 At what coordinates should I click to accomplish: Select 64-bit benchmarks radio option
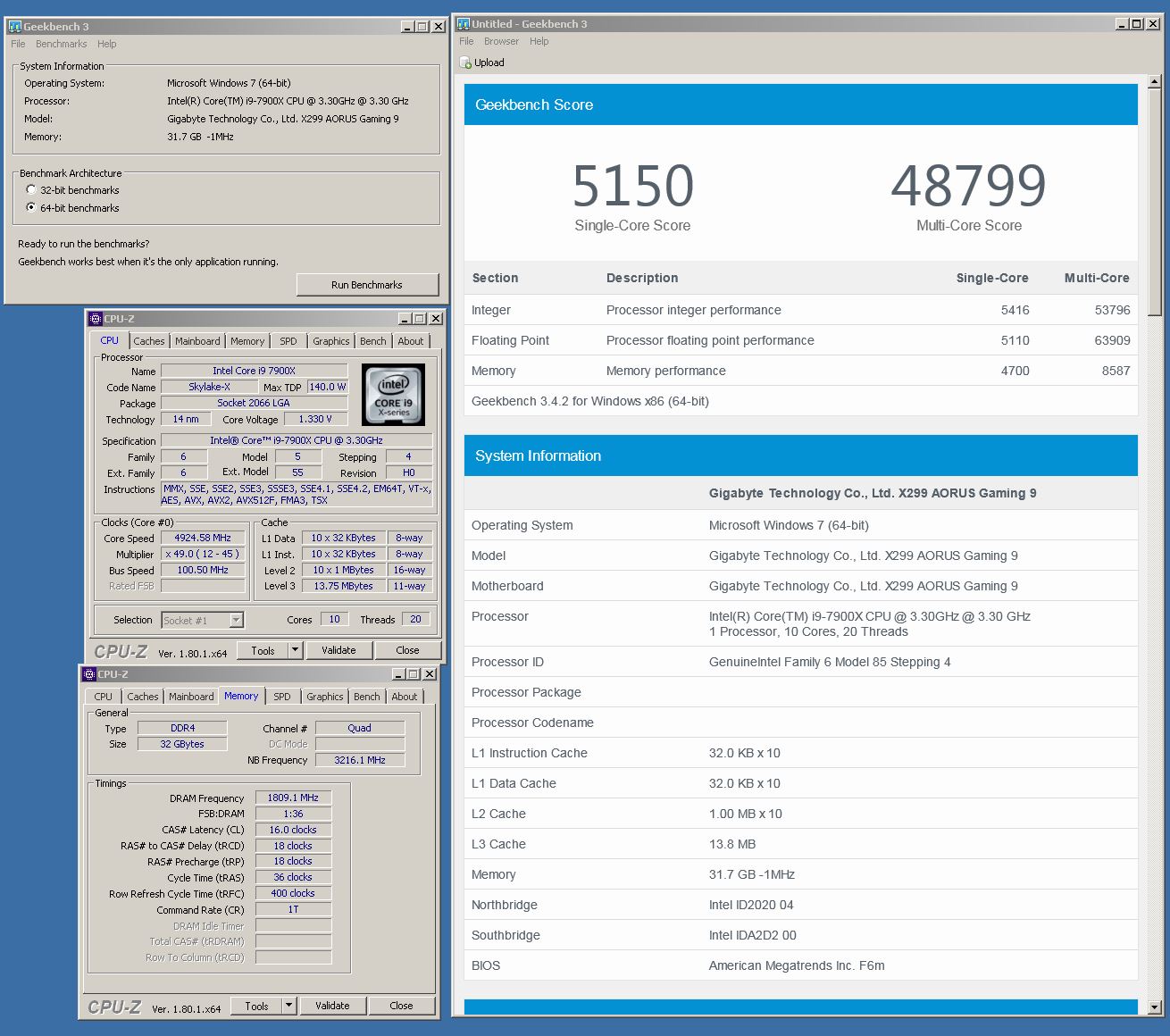pos(31,207)
